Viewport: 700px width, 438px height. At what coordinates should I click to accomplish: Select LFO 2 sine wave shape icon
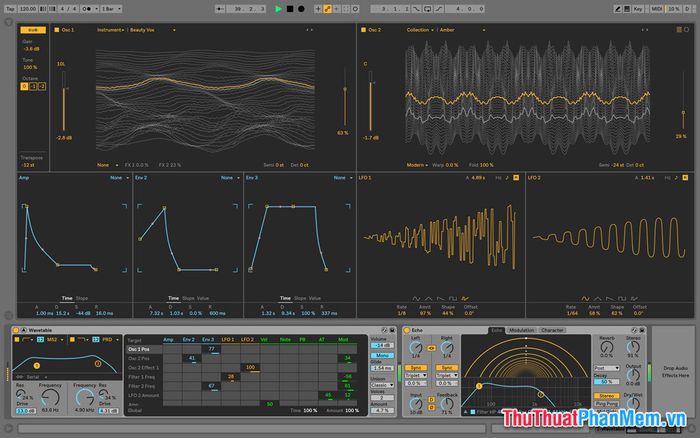tap(586, 298)
